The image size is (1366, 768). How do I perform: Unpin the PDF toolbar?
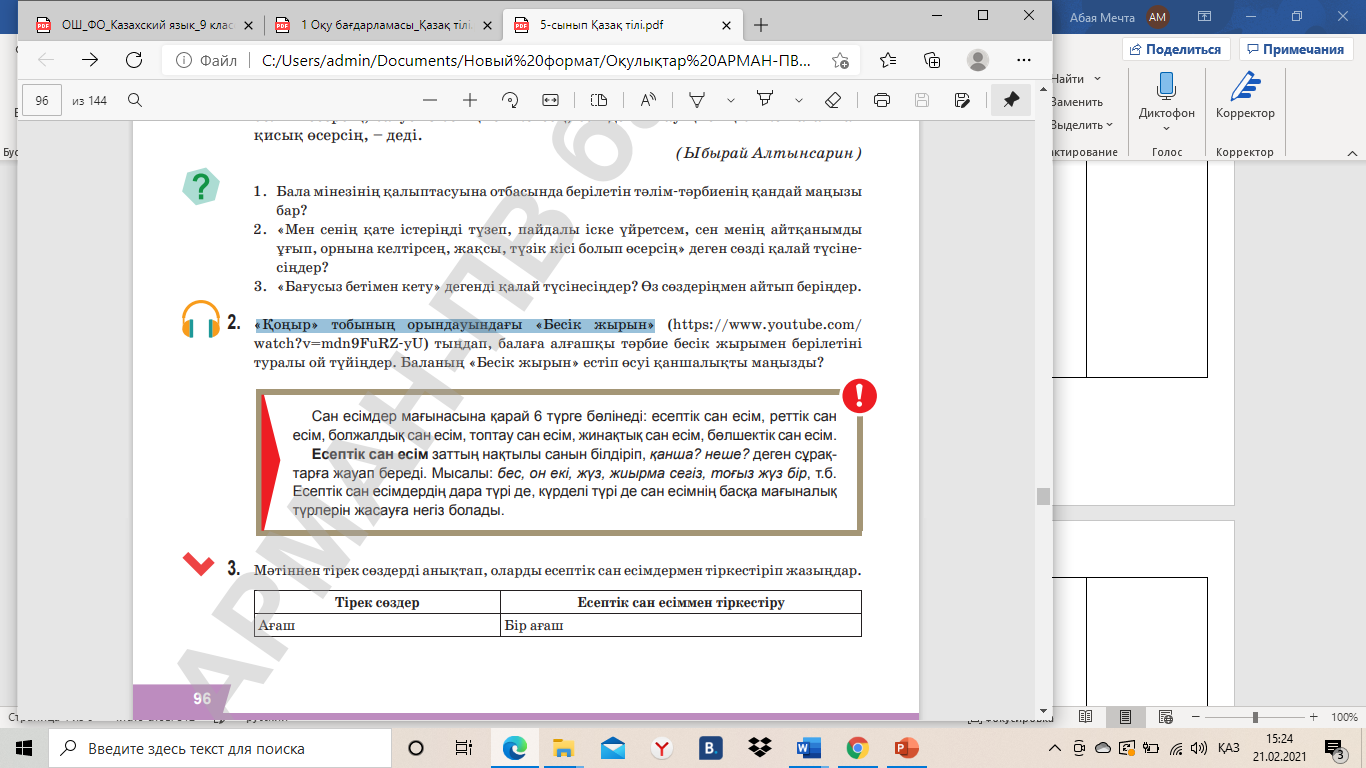1011,100
